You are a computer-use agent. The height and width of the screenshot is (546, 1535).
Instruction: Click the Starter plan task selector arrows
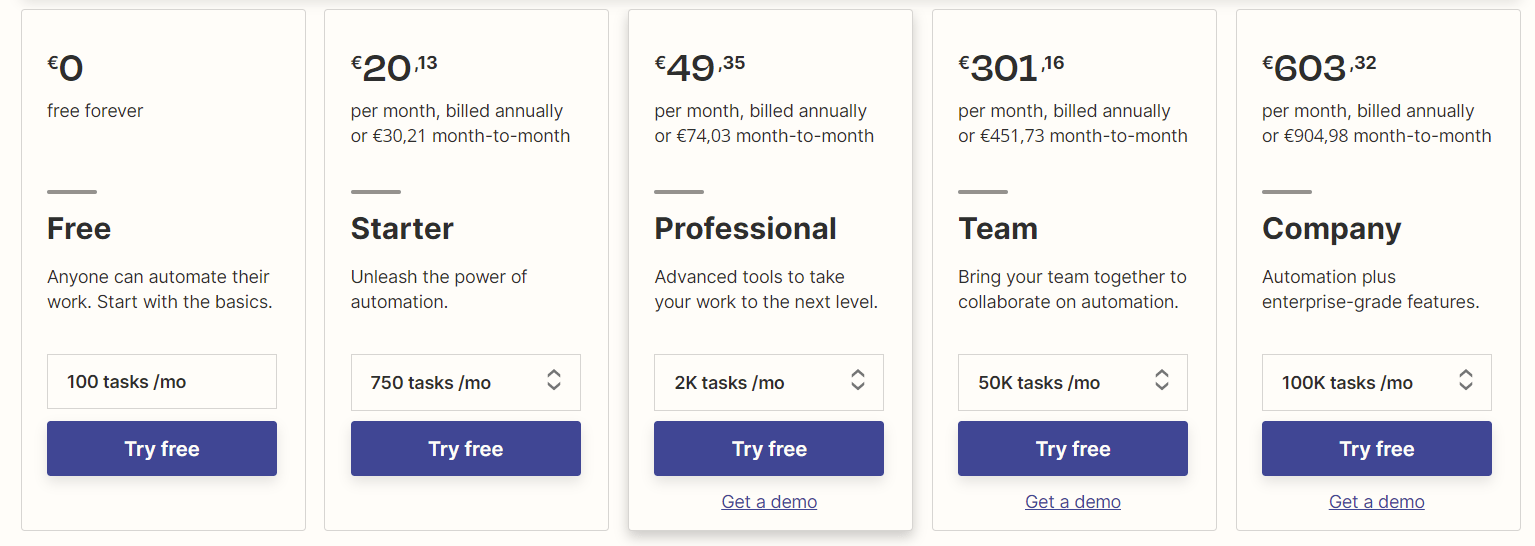pyautogui.click(x=554, y=380)
